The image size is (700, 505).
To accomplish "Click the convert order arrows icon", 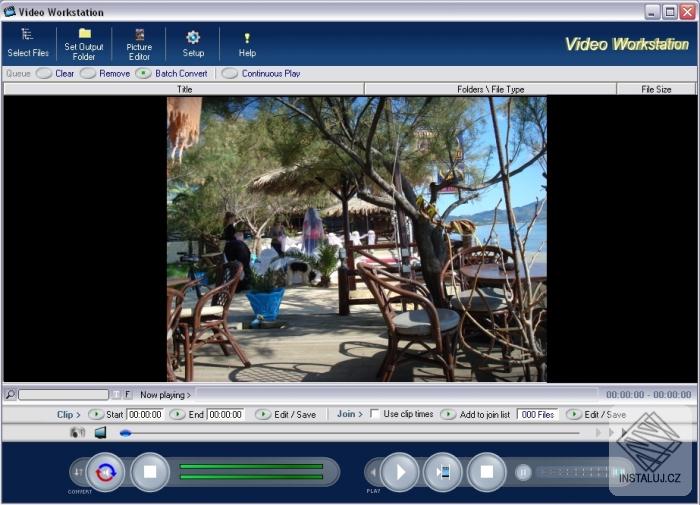I will (x=78, y=472).
